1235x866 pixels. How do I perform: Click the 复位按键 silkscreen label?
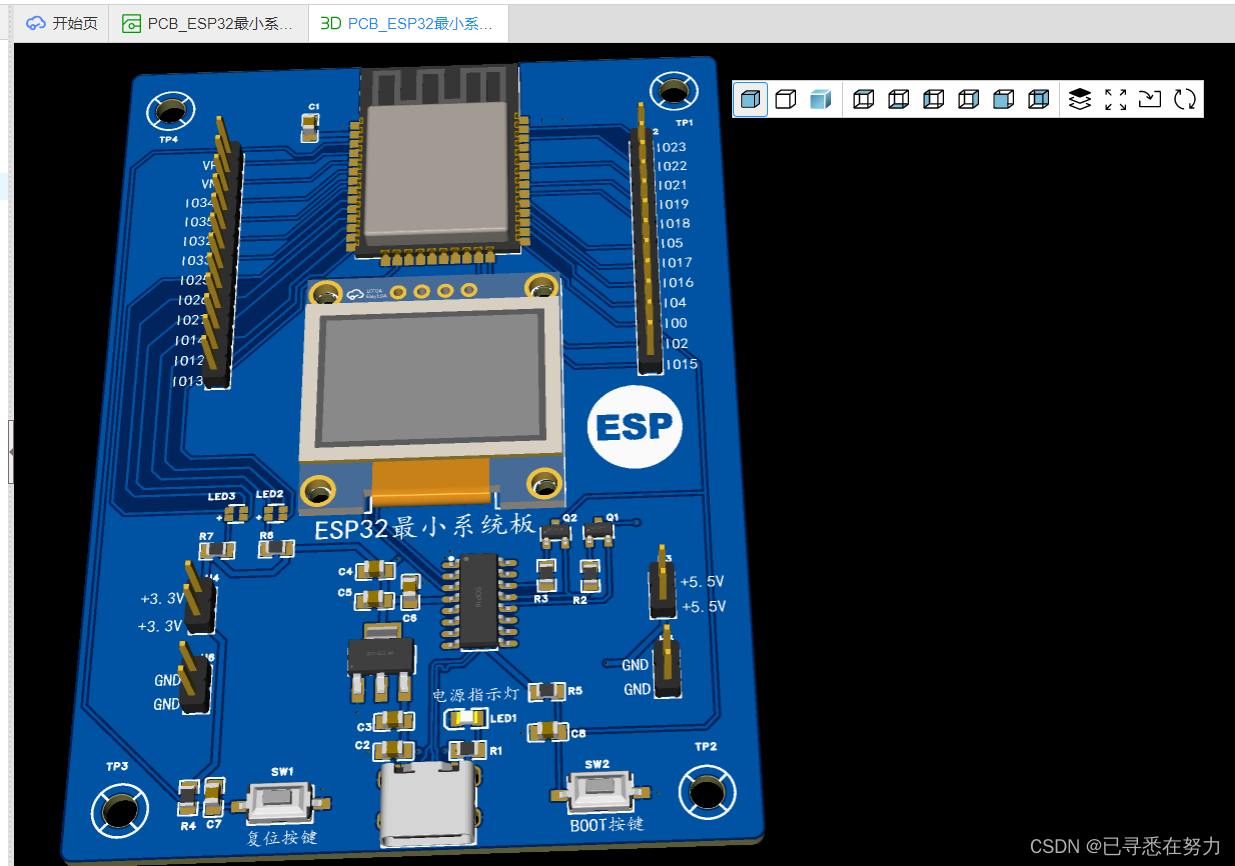tap(281, 837)
